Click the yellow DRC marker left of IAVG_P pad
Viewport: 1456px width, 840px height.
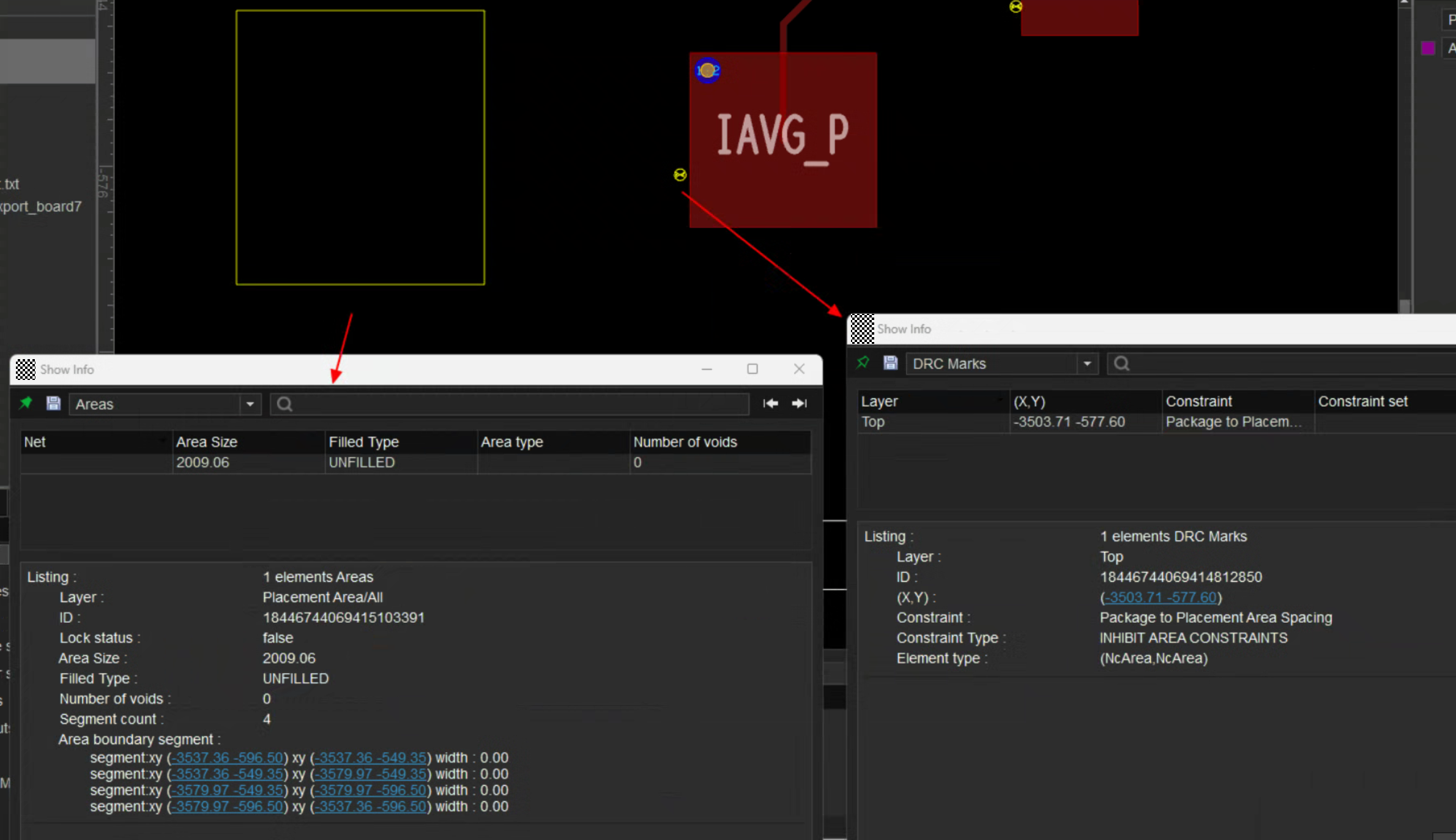(680, 175)
